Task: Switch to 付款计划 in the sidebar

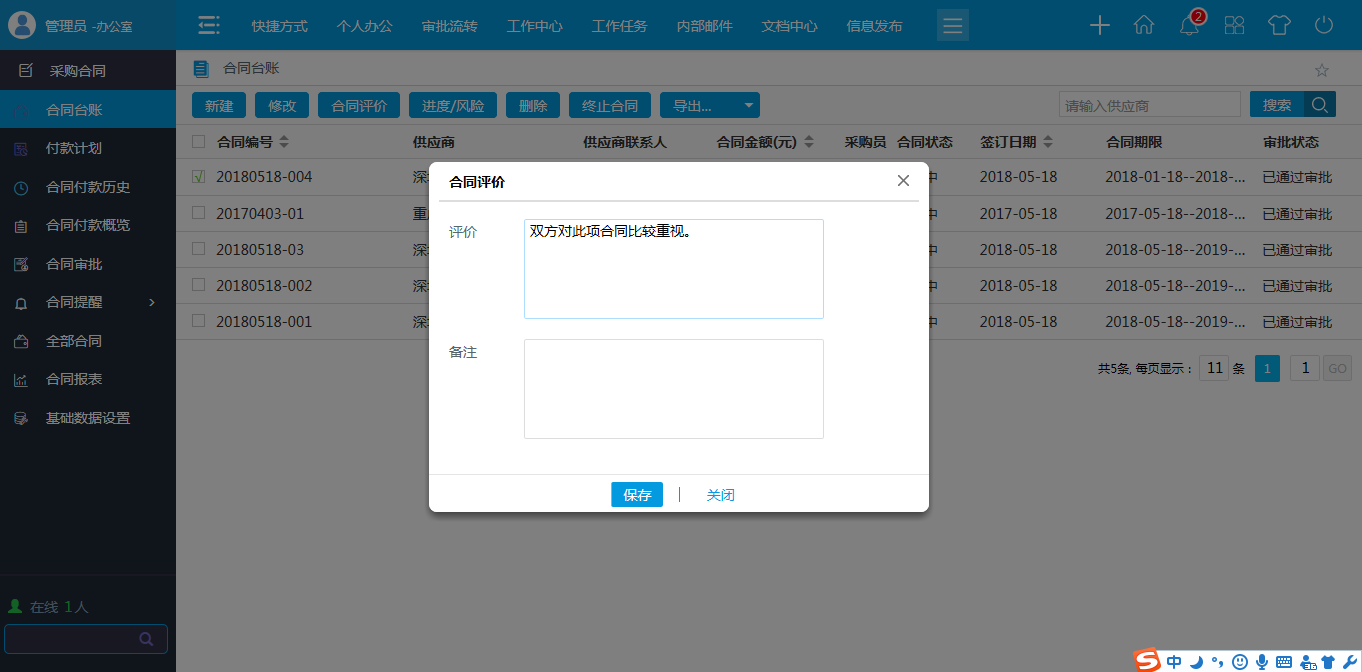Action: (x=72, y=147)
